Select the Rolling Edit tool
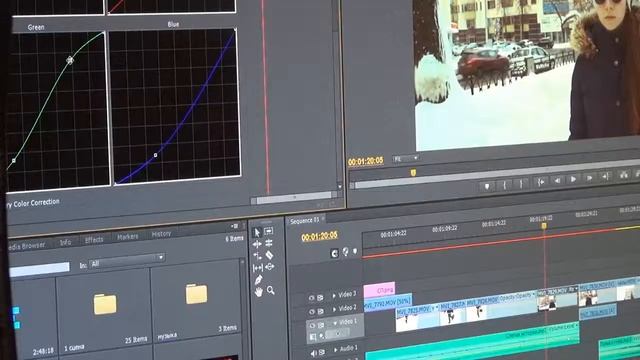640x360 pixels. point(269,243)
